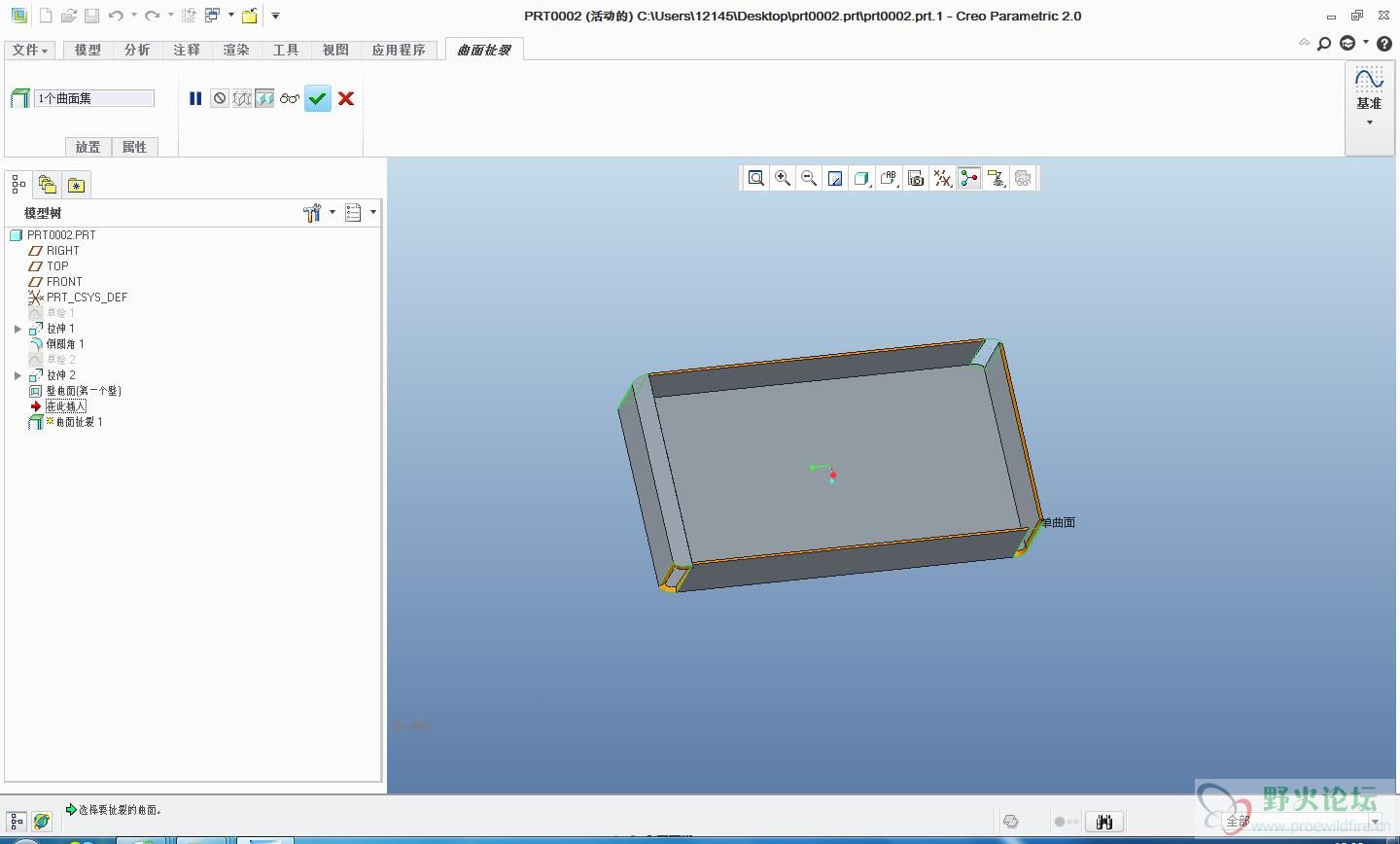Click the Refit zoom icon
Screen dimensions: 1400x844
[x=756, y=178]
